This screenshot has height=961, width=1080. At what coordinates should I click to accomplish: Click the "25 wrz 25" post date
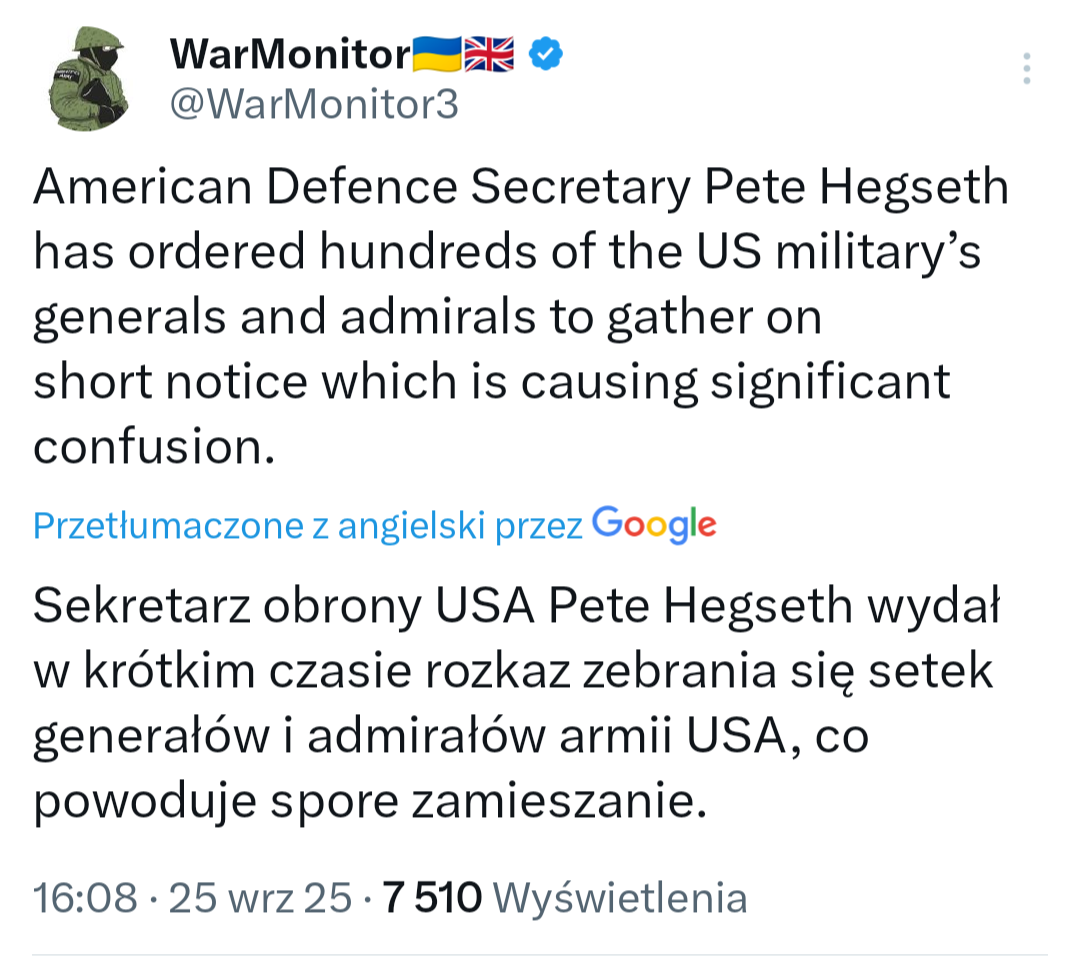pos(260,897)
